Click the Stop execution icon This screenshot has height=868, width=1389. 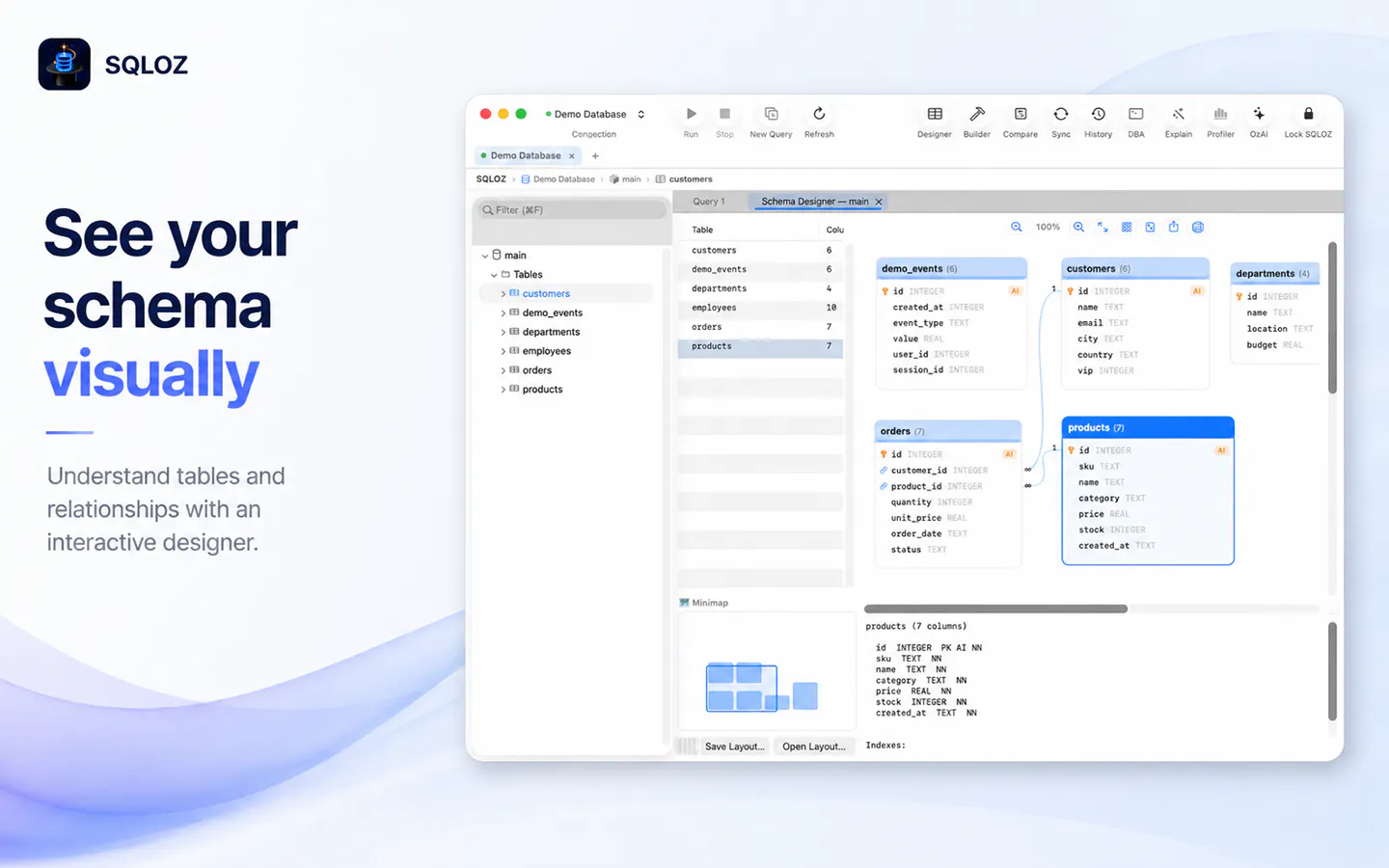pyautogui.click(x=724, y=114)
